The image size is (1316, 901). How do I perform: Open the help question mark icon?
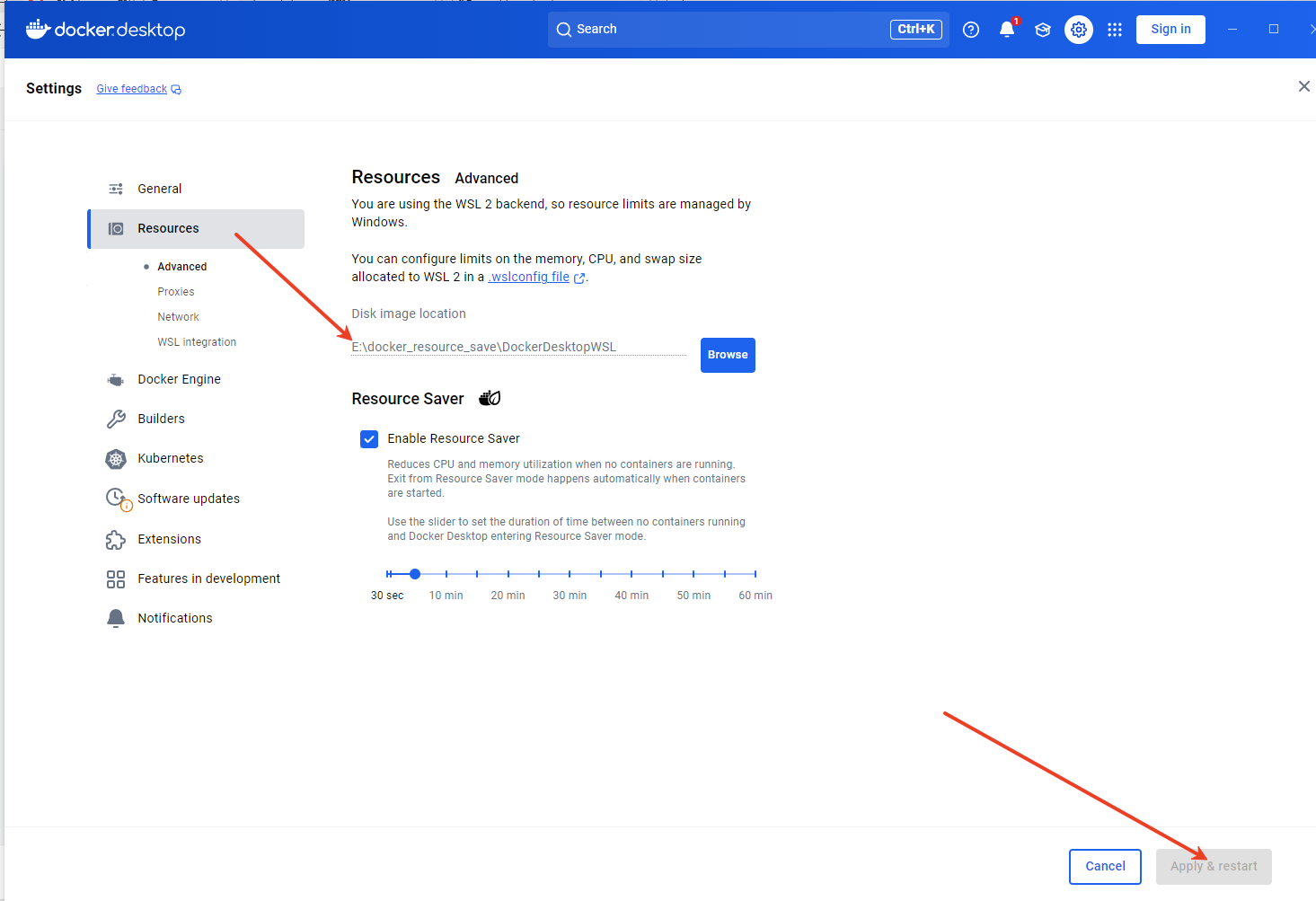pos(971,30)
